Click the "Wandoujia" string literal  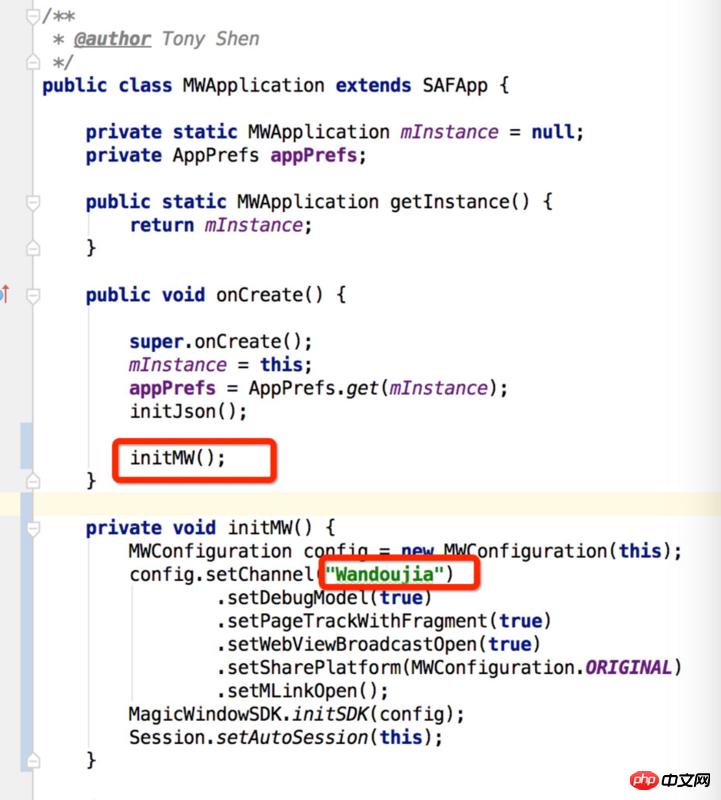pos(384,574)
